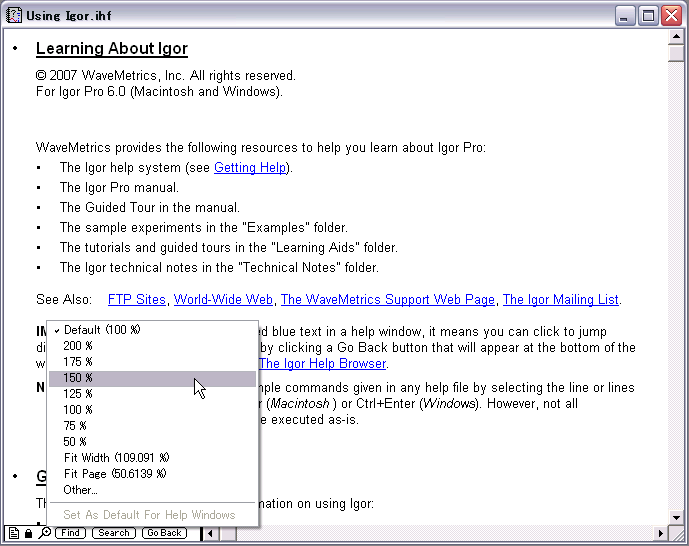The image size is (689, 546).
Task: Click the line about the "Technical Notes" folder
Action: click(x=219, y=268)
